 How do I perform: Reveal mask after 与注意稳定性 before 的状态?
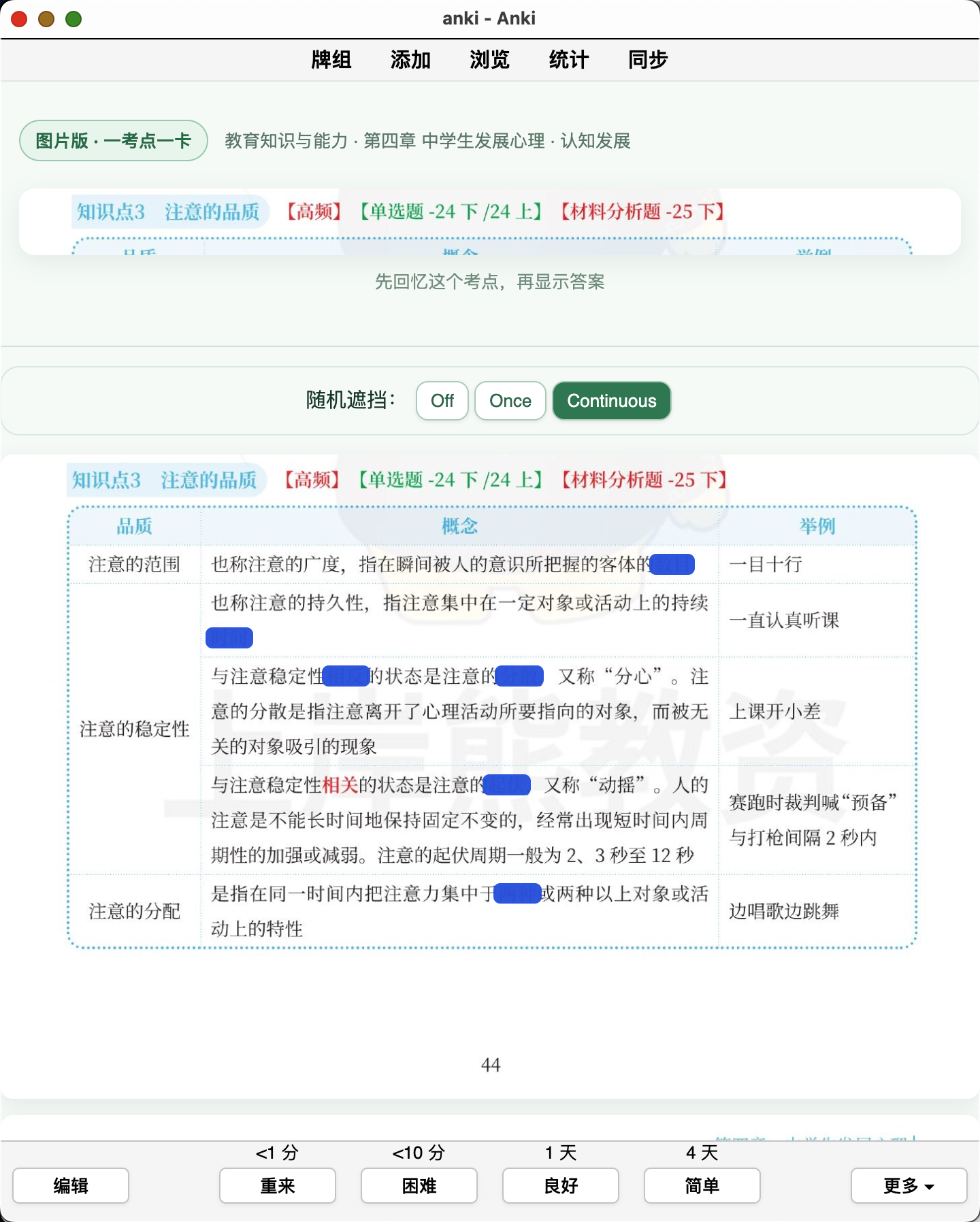coord(346,676)
